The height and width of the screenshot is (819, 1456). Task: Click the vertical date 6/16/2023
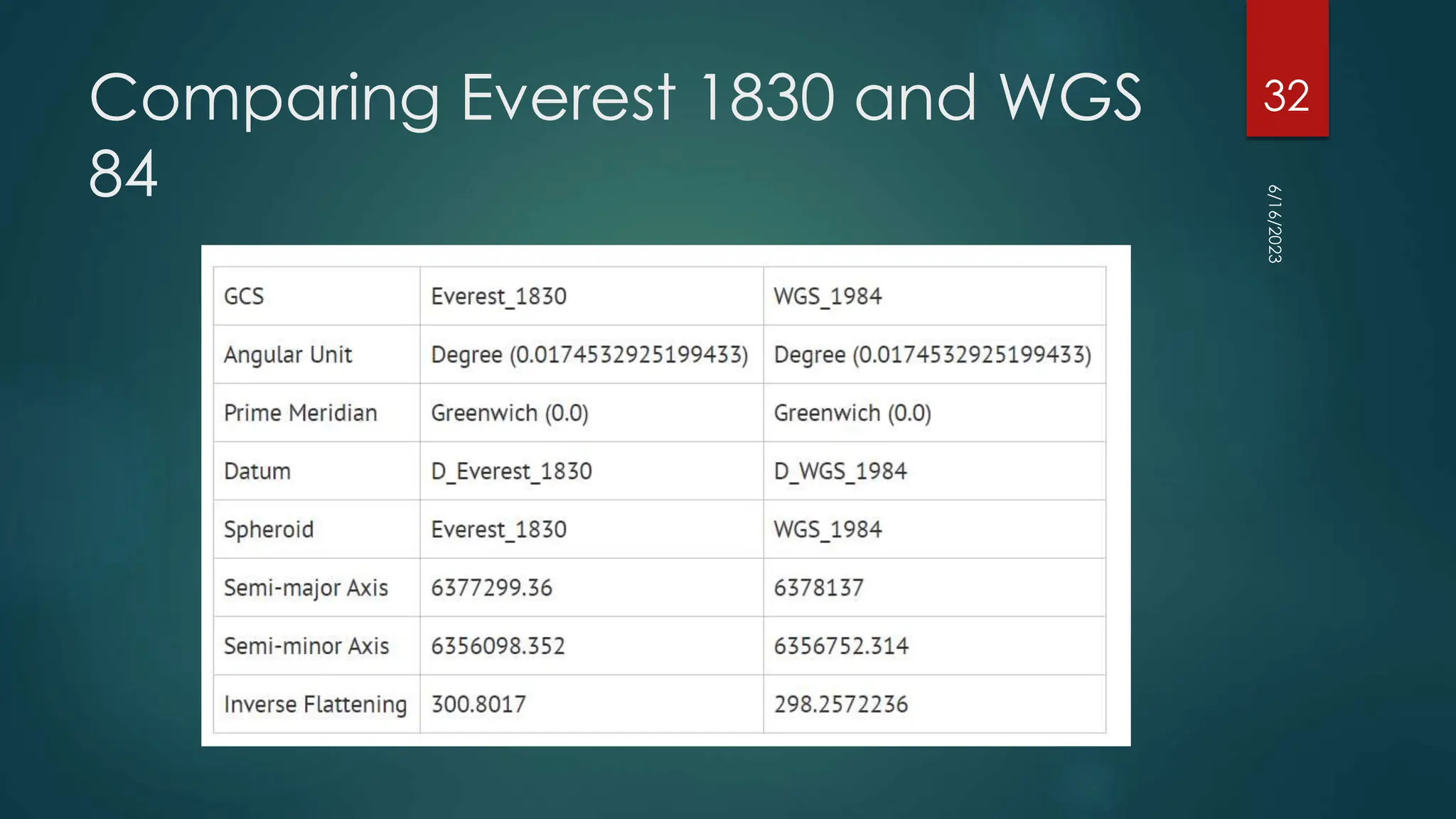(1275, 224)
